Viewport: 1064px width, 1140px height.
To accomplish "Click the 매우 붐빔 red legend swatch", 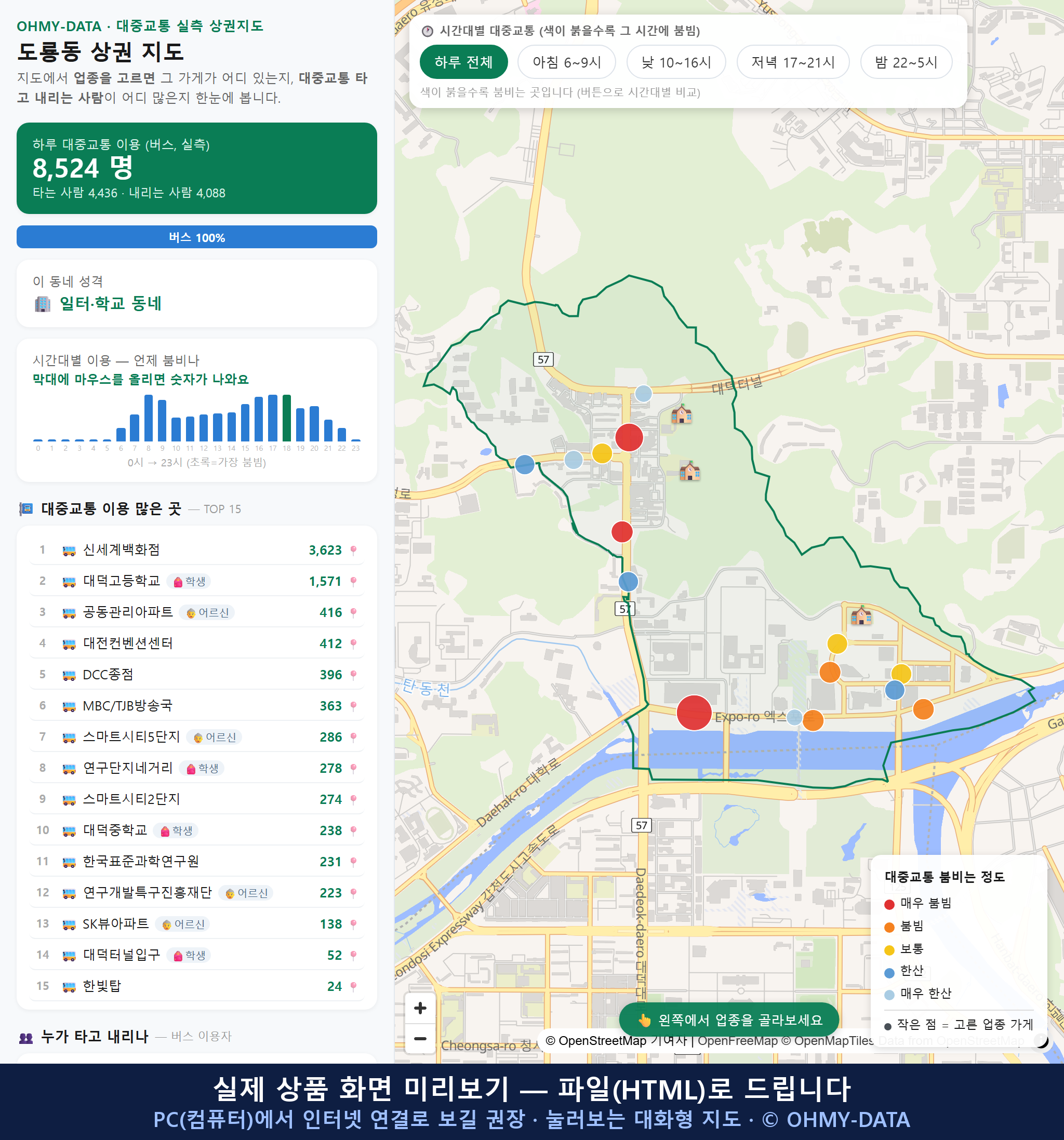I will [889, 904].
